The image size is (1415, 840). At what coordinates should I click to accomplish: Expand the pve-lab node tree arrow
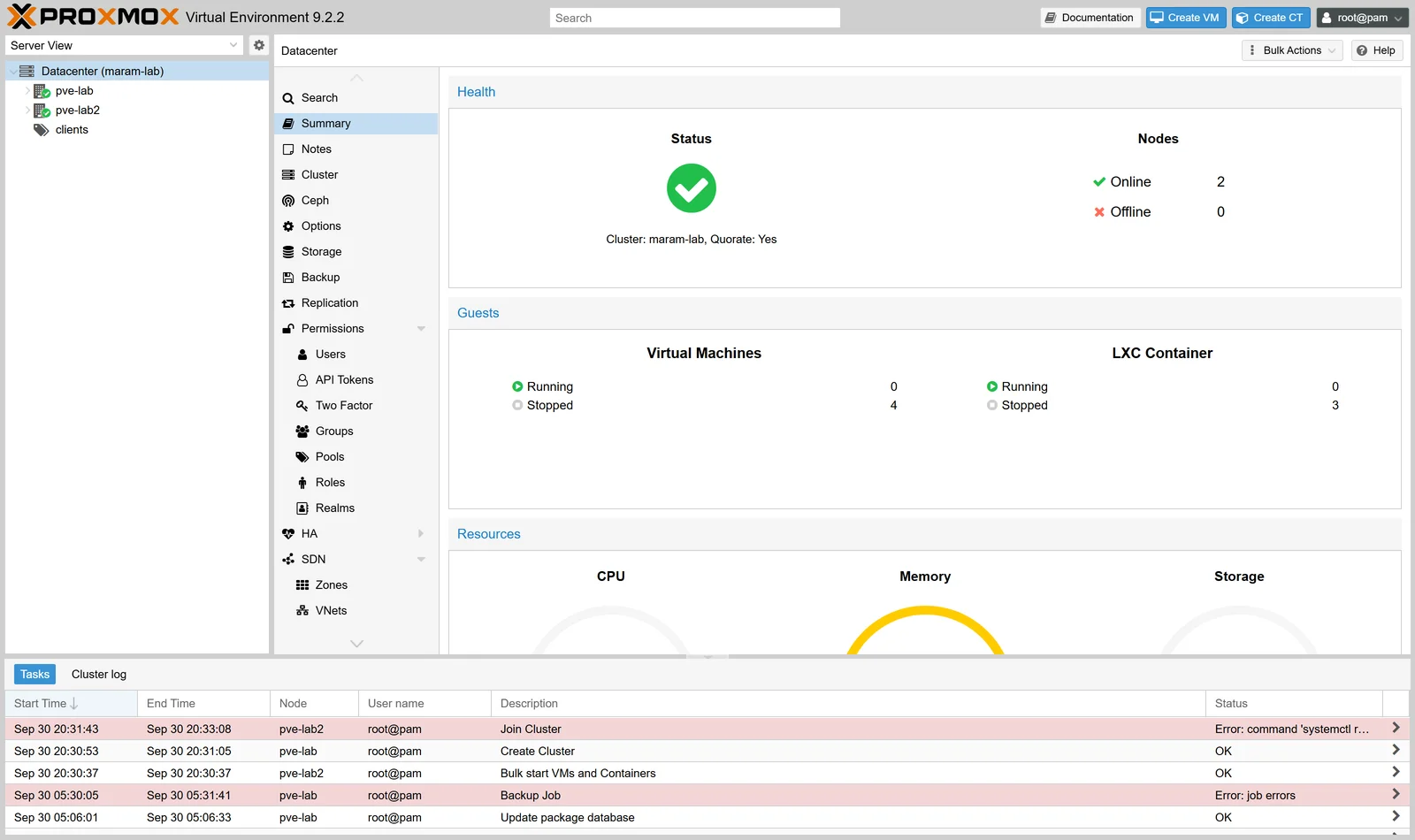27,90
